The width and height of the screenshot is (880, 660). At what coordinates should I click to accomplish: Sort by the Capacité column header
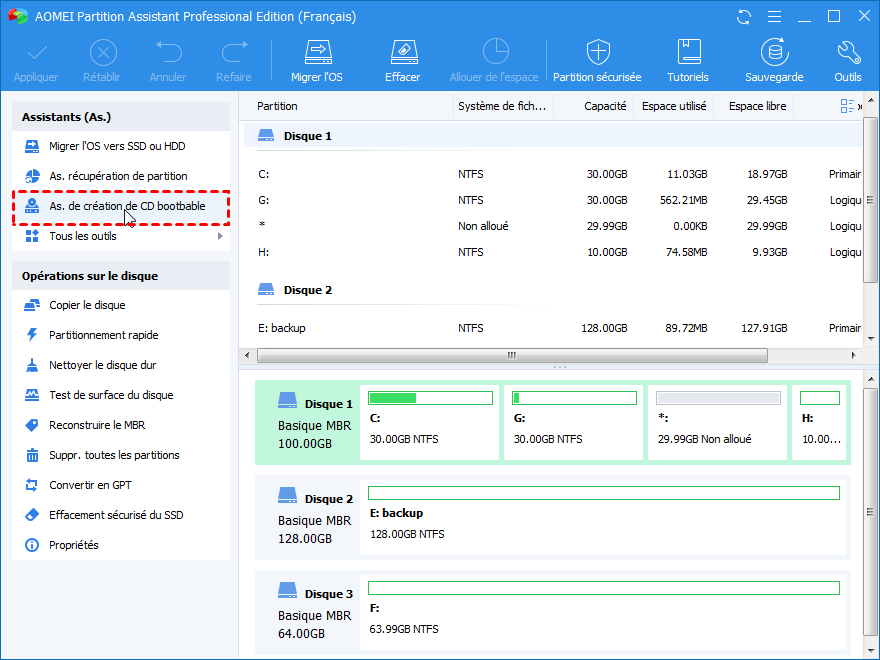(x=604, y=106)
